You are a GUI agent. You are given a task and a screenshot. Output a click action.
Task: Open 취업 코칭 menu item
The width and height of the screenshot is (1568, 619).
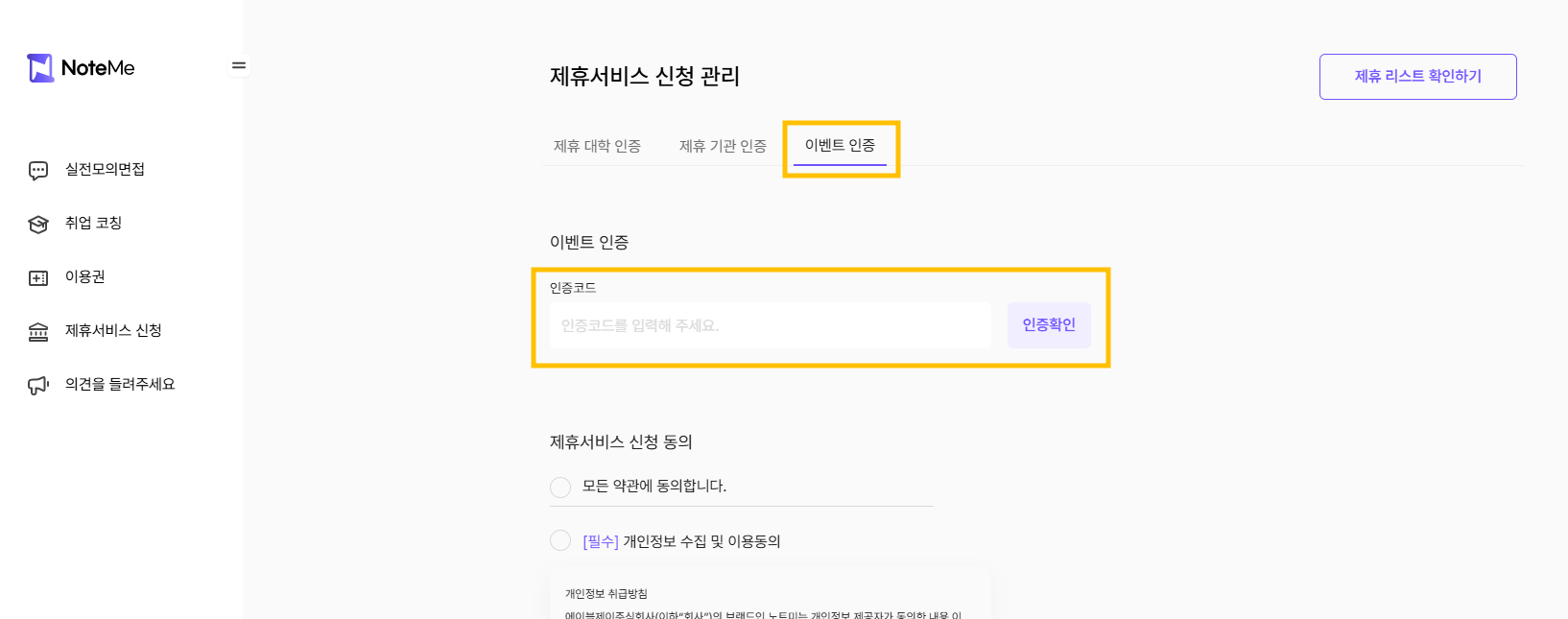[93, 224]
